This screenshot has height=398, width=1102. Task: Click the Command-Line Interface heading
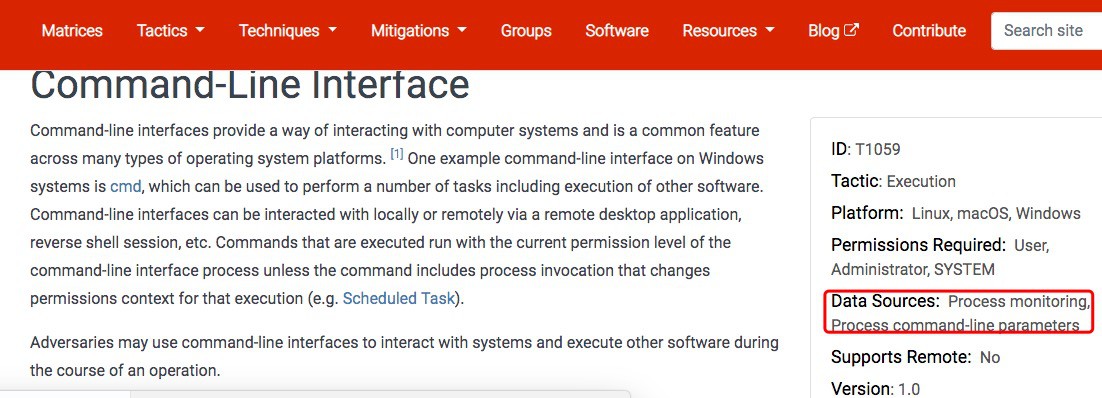coord(249,85)
